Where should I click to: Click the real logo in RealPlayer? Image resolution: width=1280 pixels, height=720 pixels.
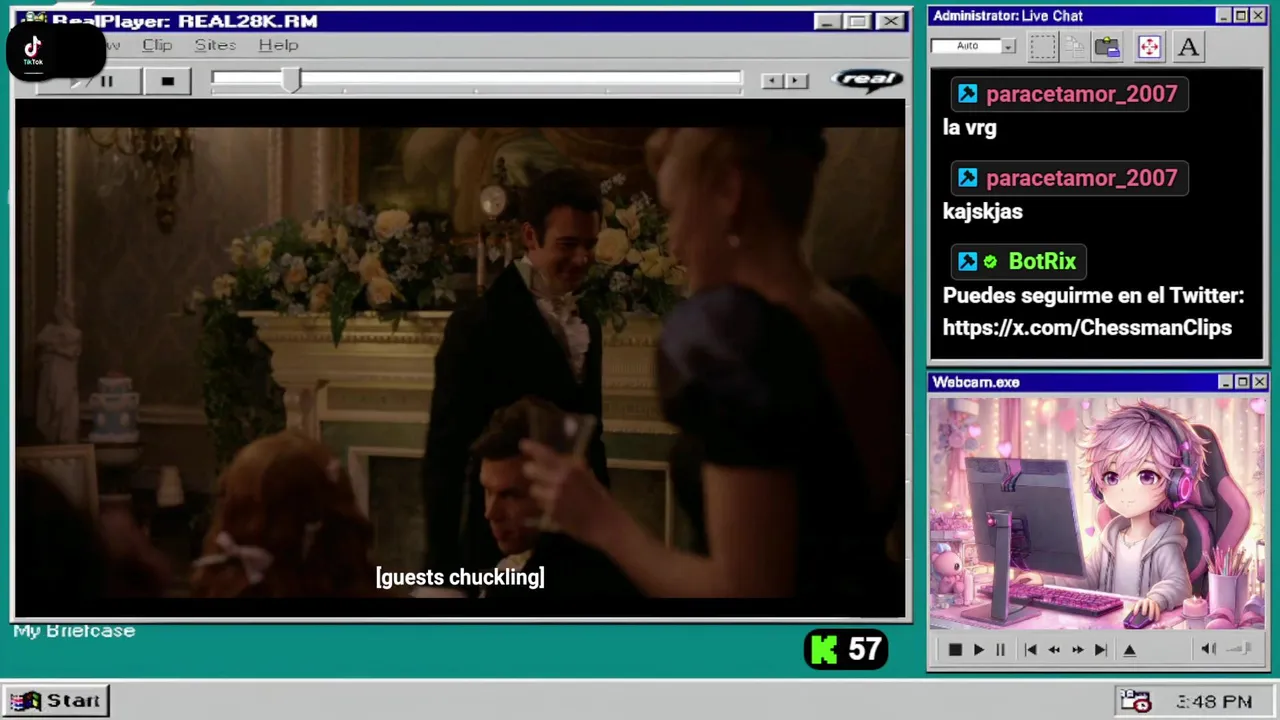pos(867,80)
